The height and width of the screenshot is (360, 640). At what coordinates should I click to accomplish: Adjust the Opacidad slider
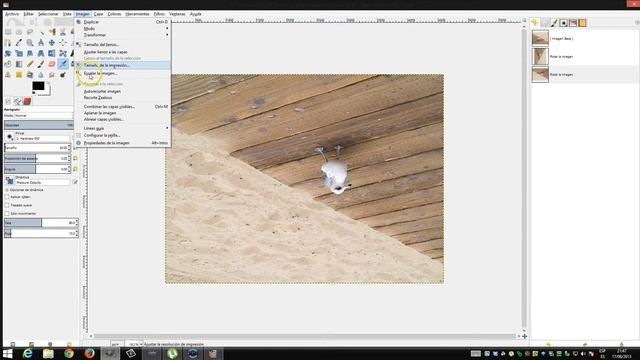(39, 125)
